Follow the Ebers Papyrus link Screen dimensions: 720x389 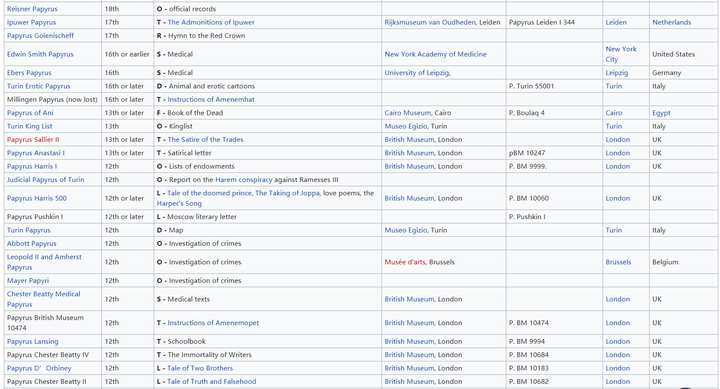(x=29, y=73)
